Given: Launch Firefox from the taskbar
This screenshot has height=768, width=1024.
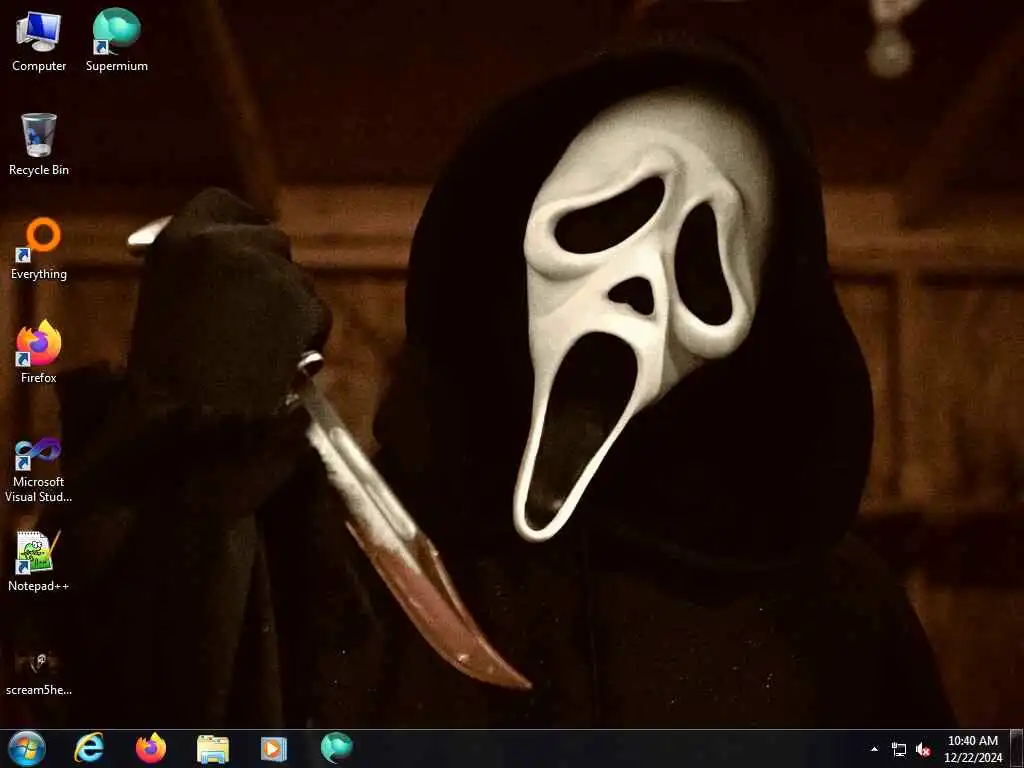Looking at the screenshot, I should click(x=151, y=748).
